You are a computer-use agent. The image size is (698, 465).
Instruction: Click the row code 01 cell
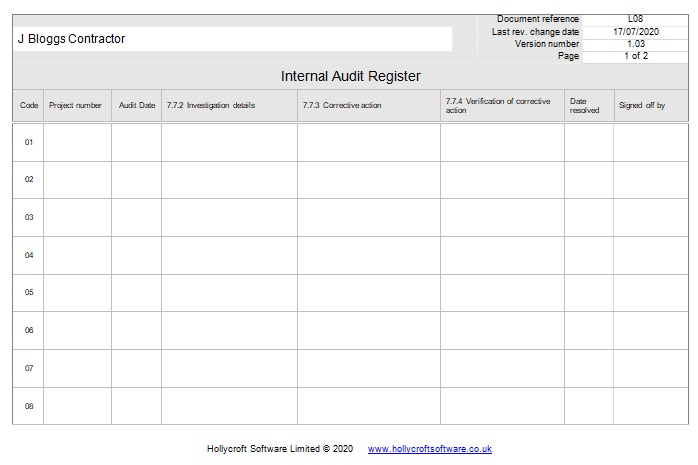coord(29,142)
